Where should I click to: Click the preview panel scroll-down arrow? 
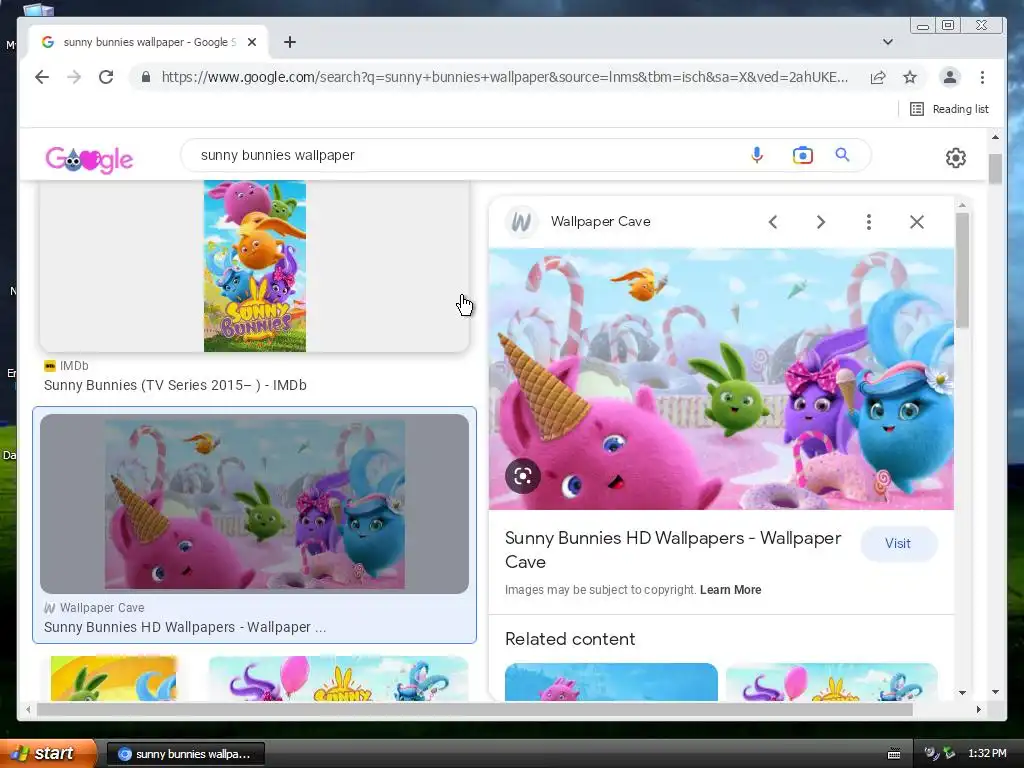962,692
